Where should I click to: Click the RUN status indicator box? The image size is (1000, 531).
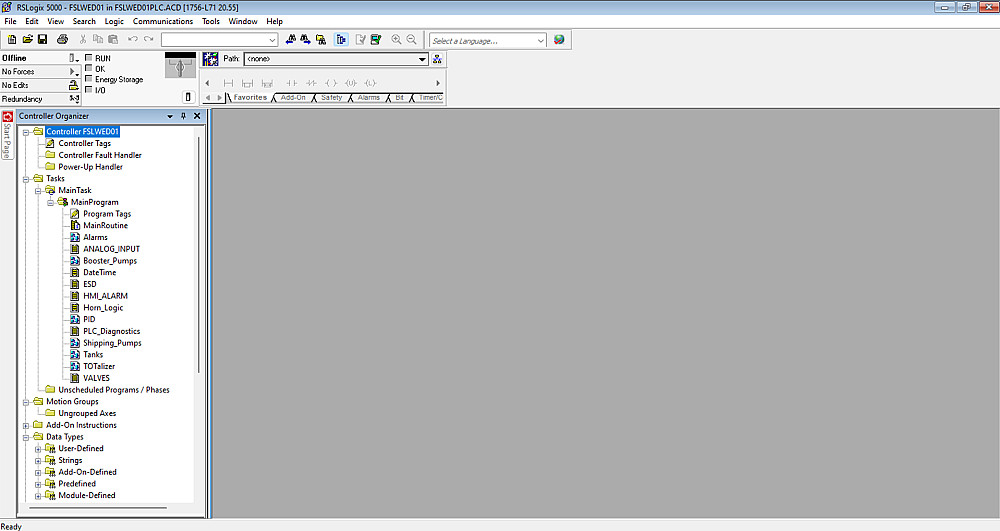tap(89, 57)
